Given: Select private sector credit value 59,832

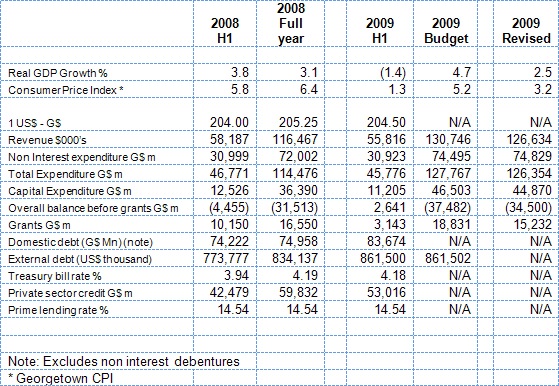Looking at the screenshot, I should coord(298,293).
